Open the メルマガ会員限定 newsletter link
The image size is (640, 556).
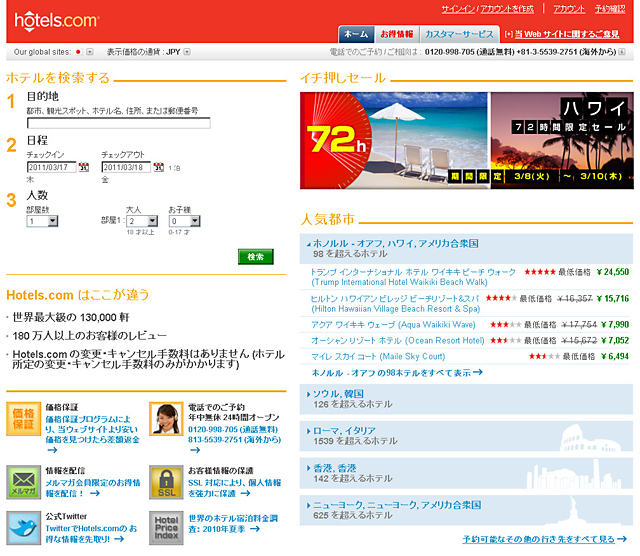pos(93,488)
